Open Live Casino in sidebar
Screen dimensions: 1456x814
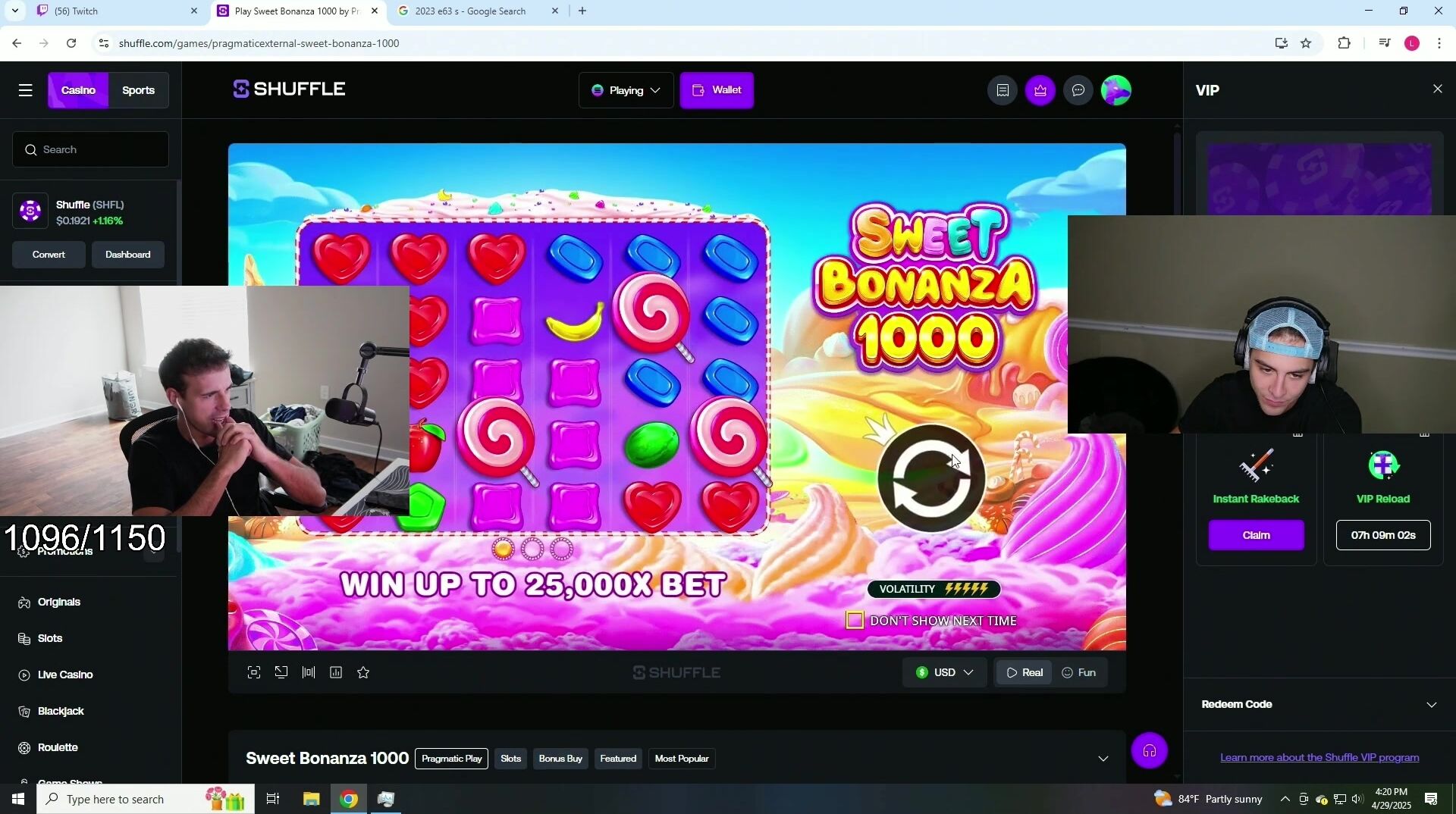[x=65, y=675]
